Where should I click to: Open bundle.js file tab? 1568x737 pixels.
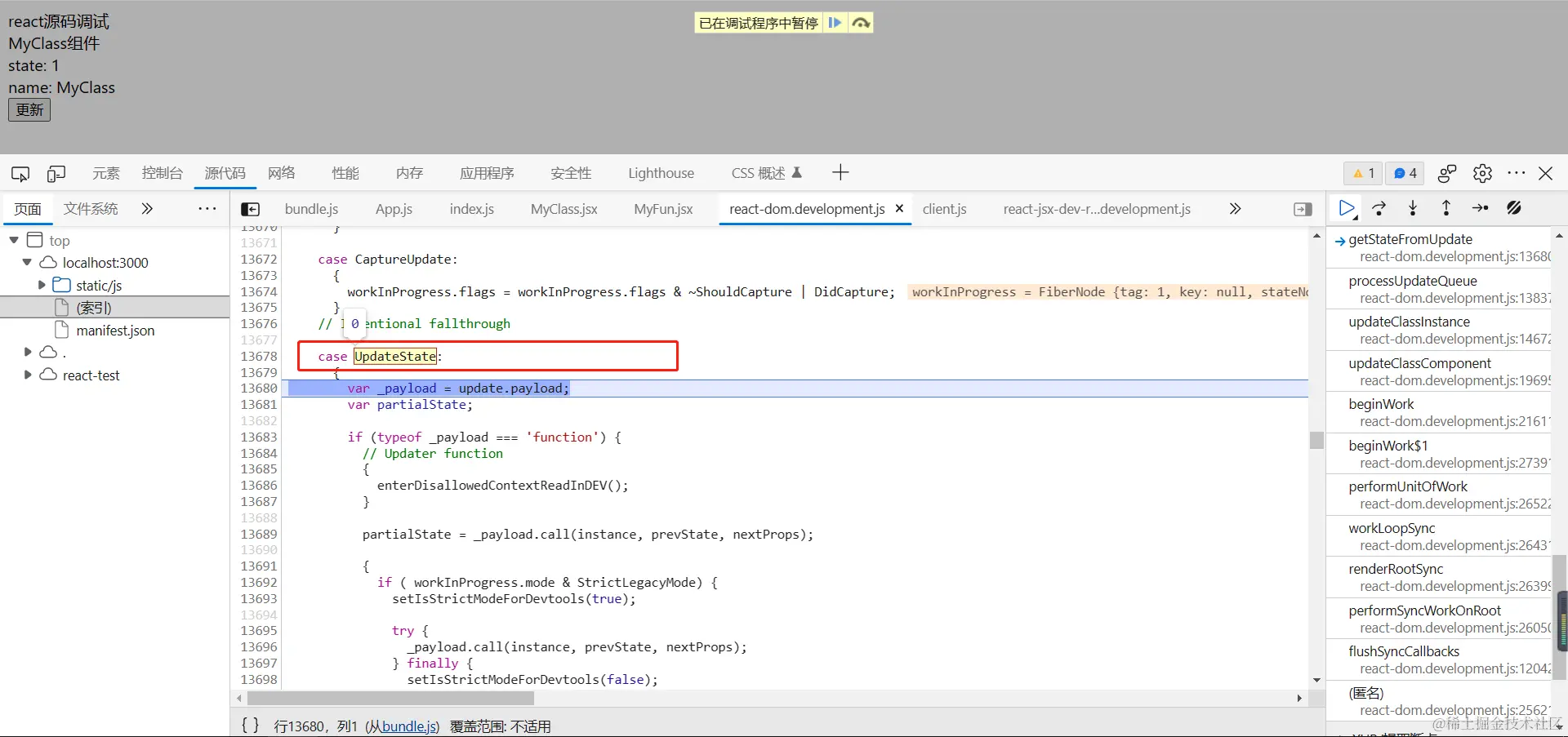point(311,209)
